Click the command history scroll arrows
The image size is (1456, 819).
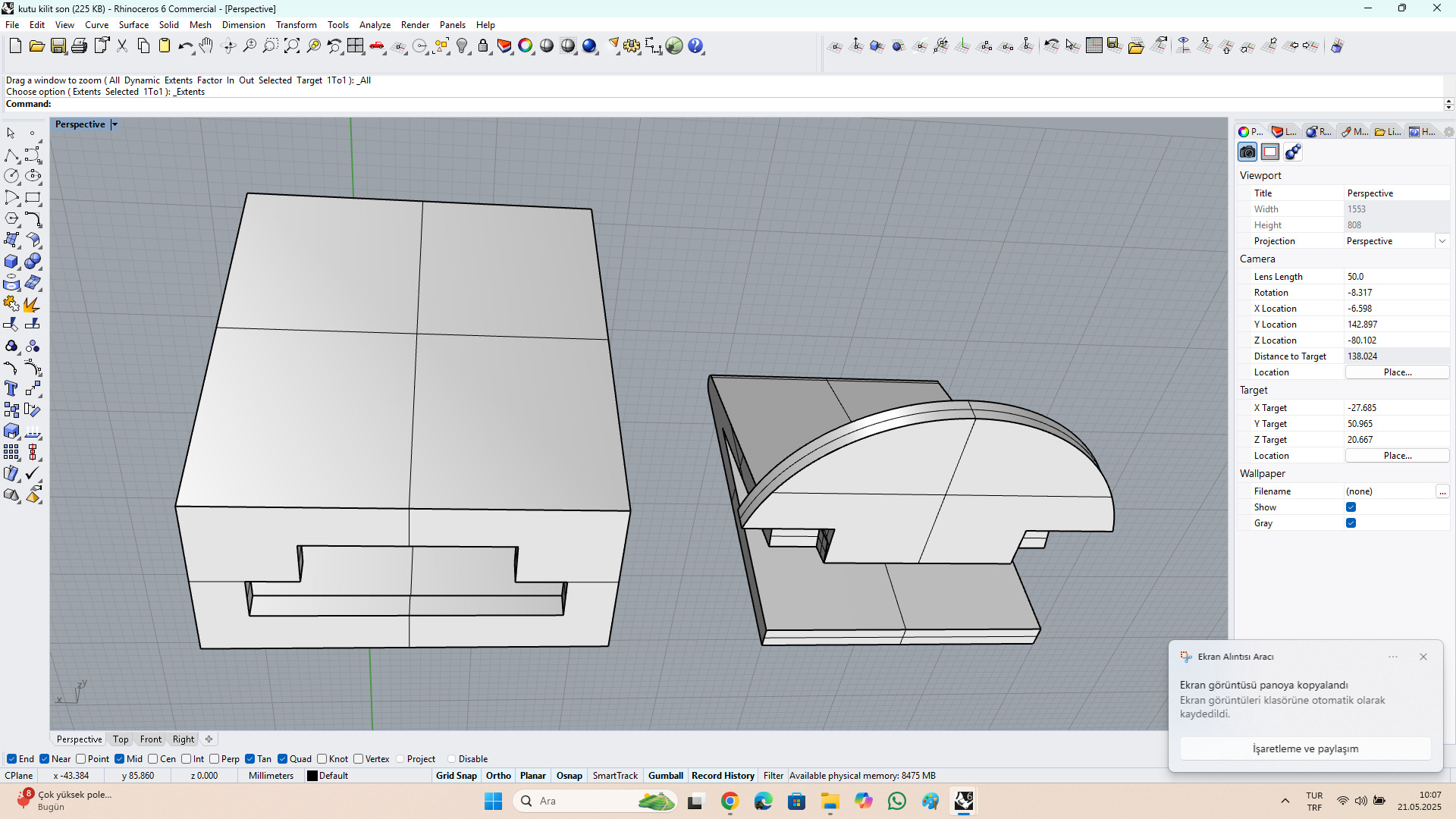(1448, 104)
